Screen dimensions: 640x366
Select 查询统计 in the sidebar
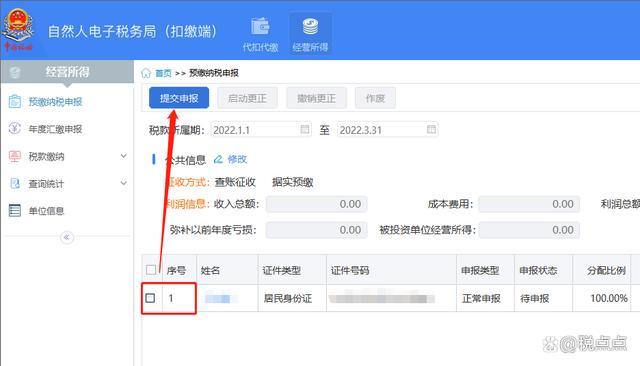click(x=47, y=184)
